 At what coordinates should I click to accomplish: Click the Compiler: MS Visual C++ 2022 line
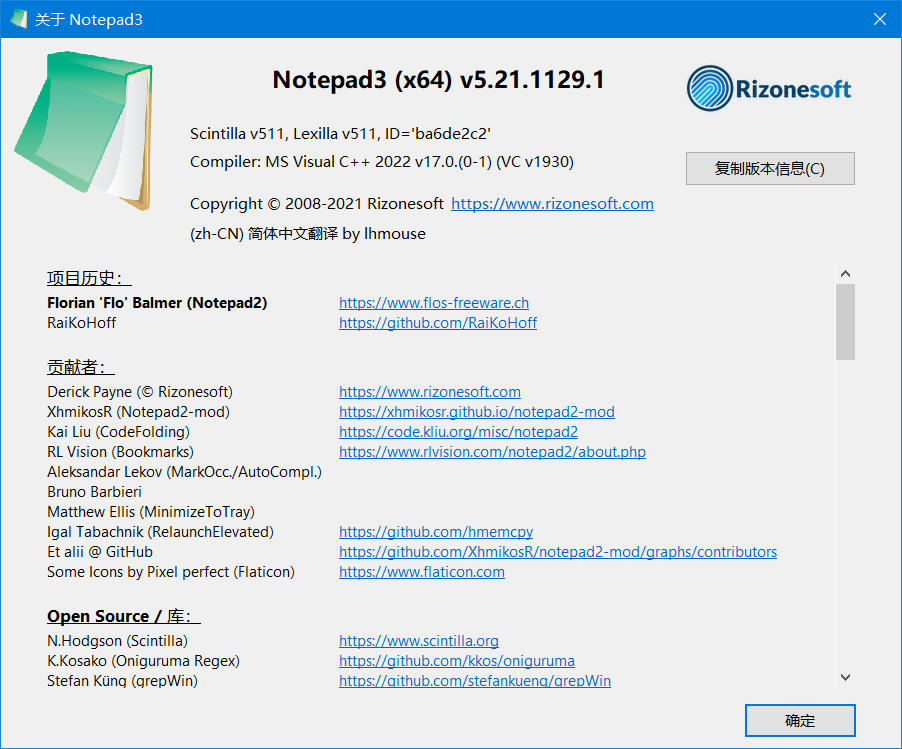pyautogui.click(x=382, y=162)
